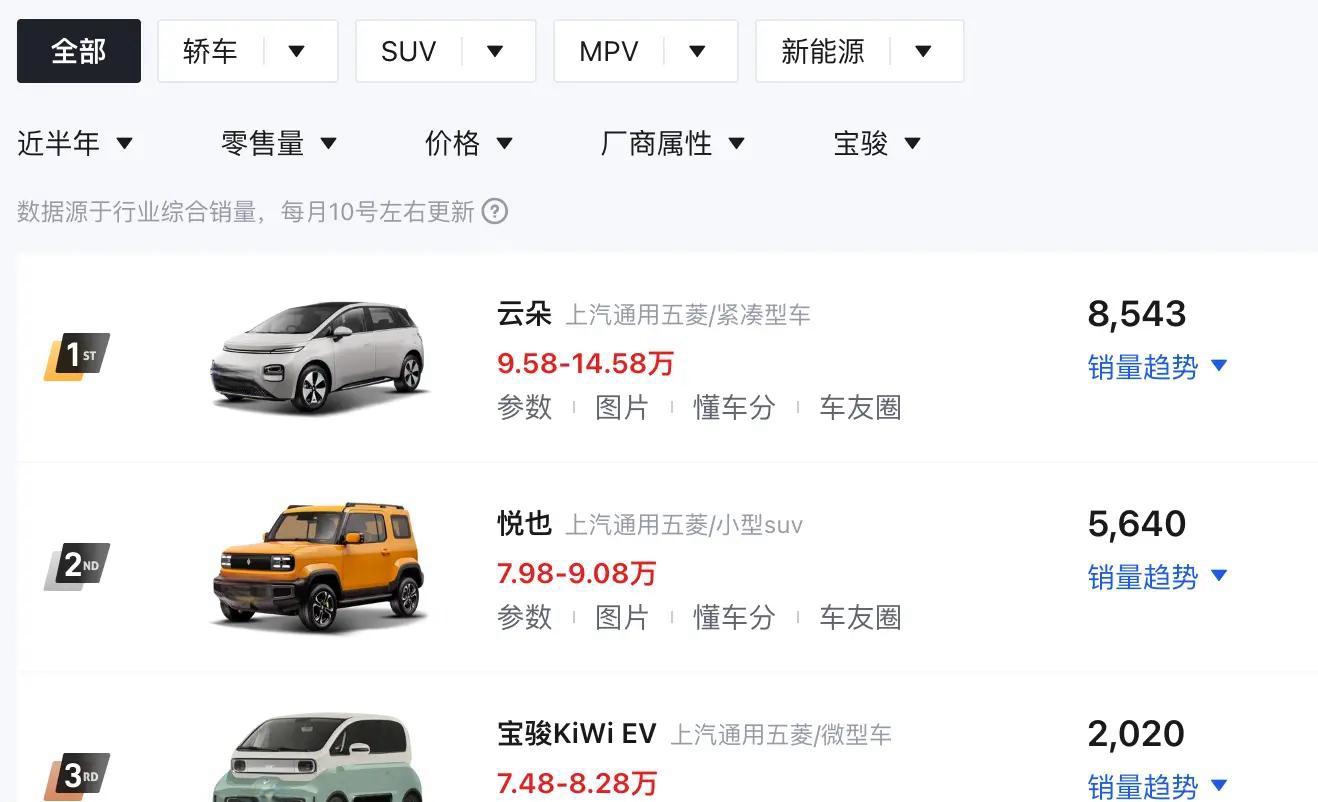This screenshot has height=802, width=1318.
Task: Expand 销量趋势 for 云朵
Action: 1158,367
